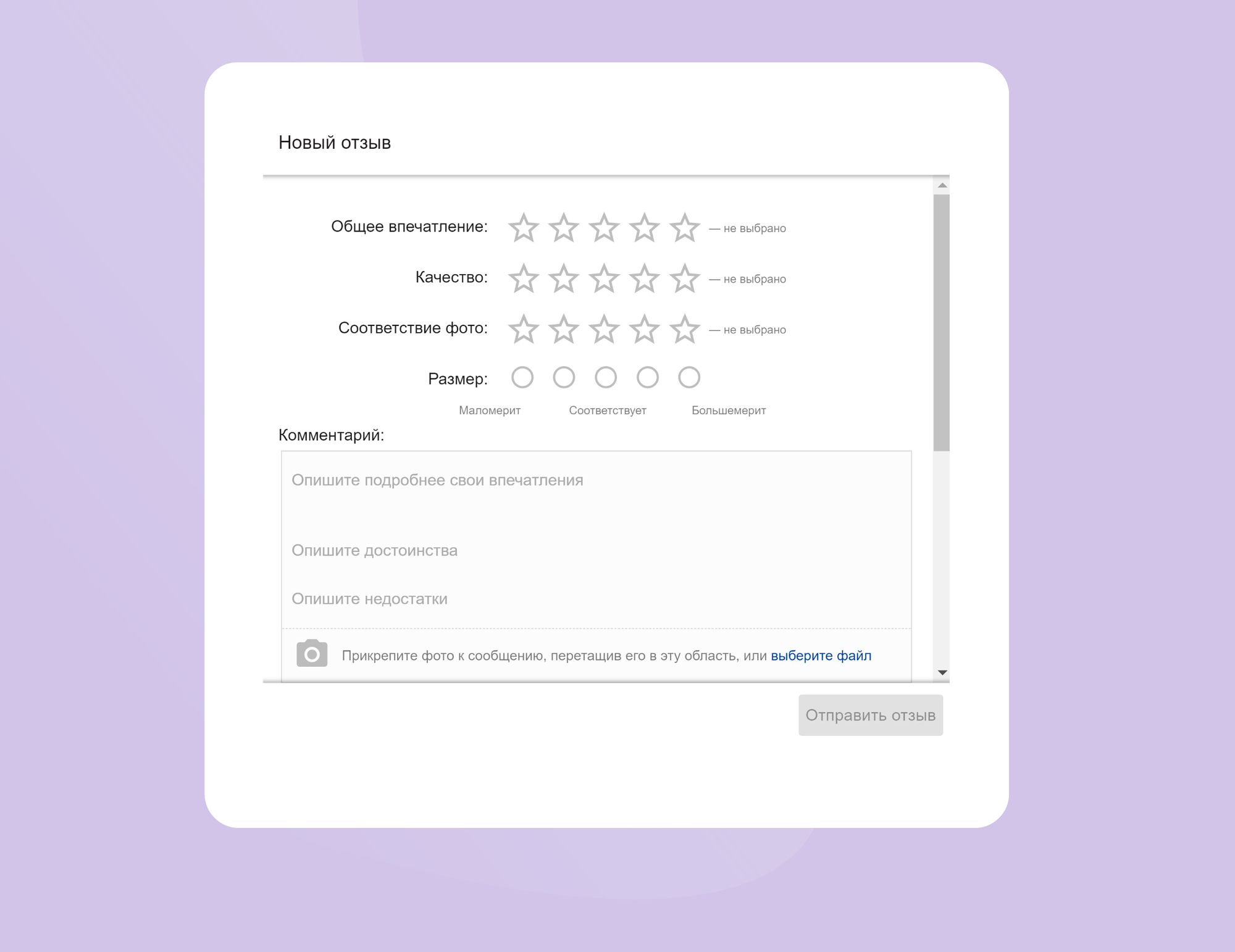Give overall impression five stars
The image size is (1235, 952).
pos(684,228)
